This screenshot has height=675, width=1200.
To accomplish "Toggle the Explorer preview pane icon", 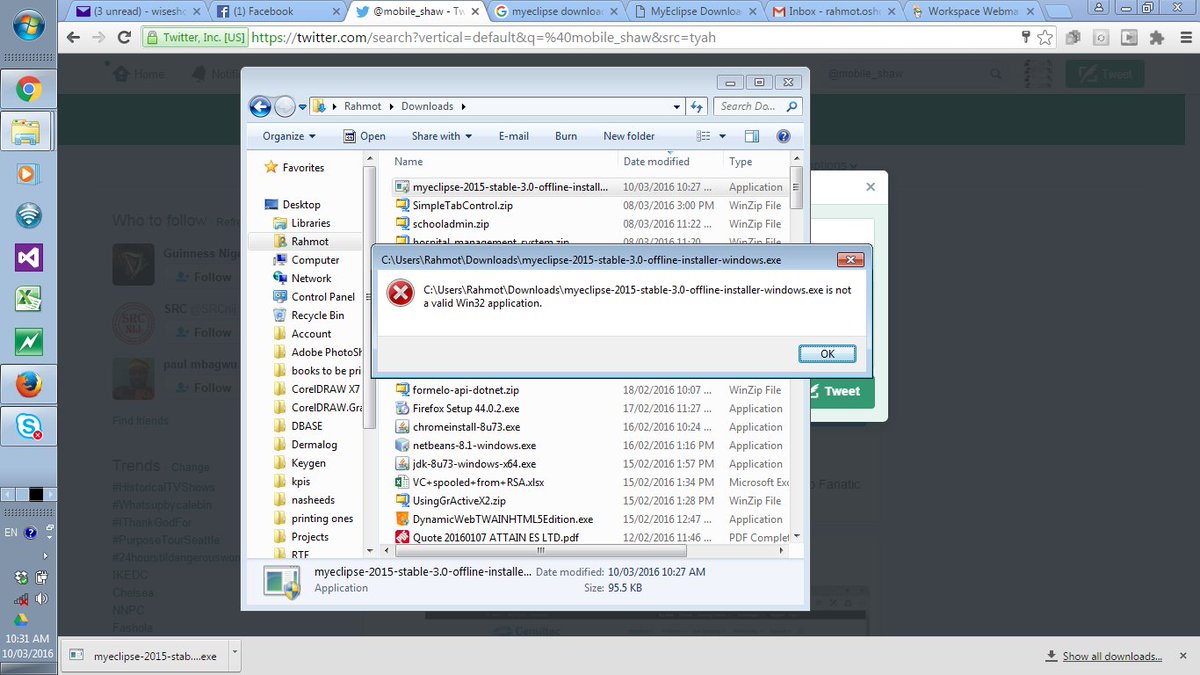I will [751, 136].
